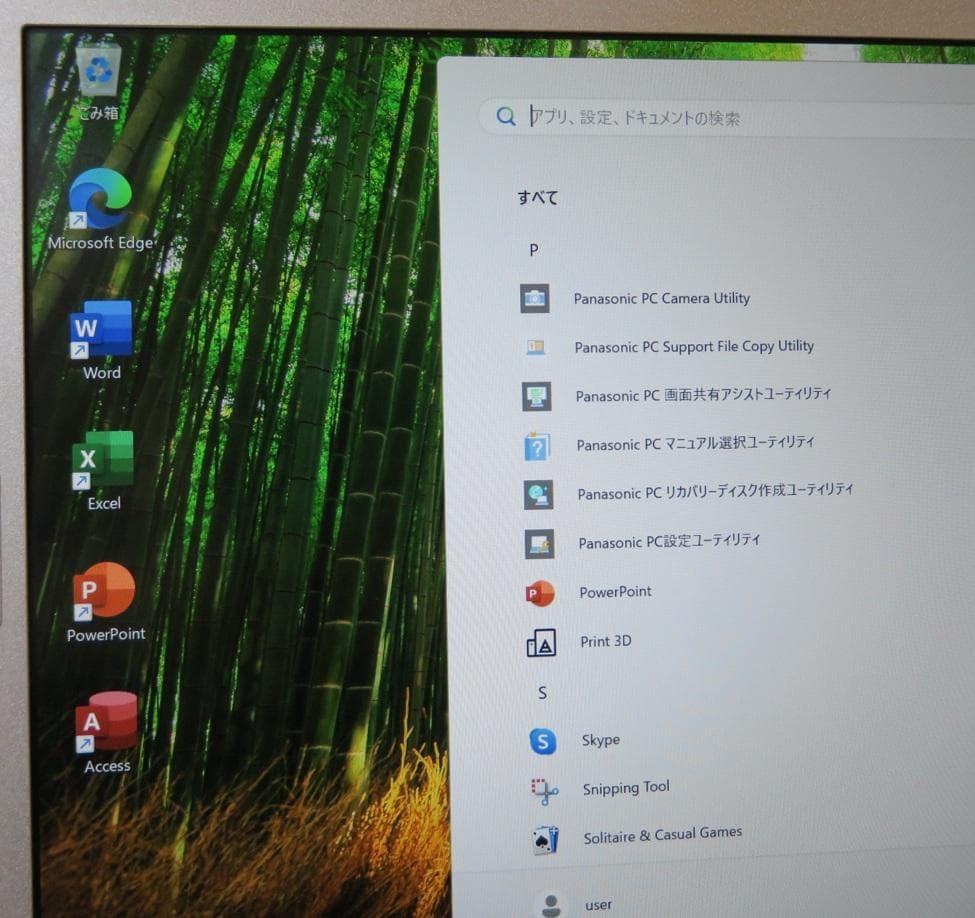Viewport: 975px width, 918px height.
Task: Launch Snipping Tool from the list text
Action: click(626, 788)
